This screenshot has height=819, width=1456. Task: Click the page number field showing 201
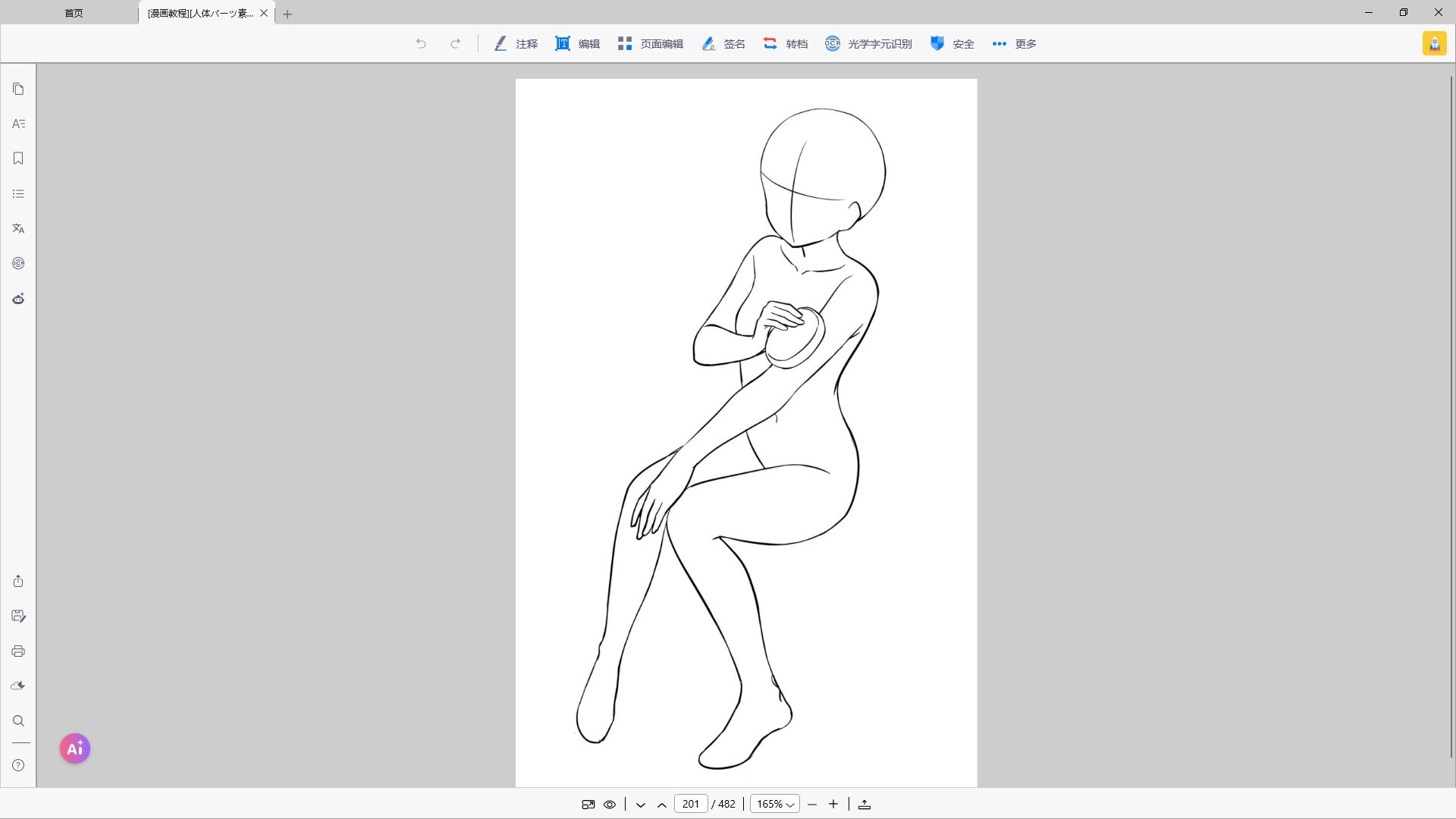(x=691, y=805)
